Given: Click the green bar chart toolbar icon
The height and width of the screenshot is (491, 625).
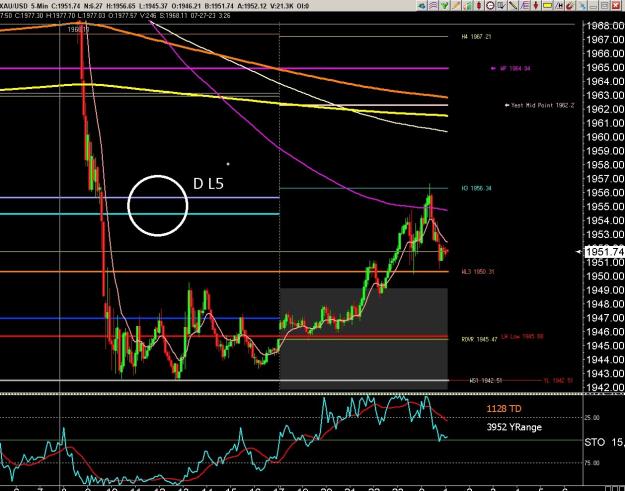Looking at the screenshot, I should 467,6.
